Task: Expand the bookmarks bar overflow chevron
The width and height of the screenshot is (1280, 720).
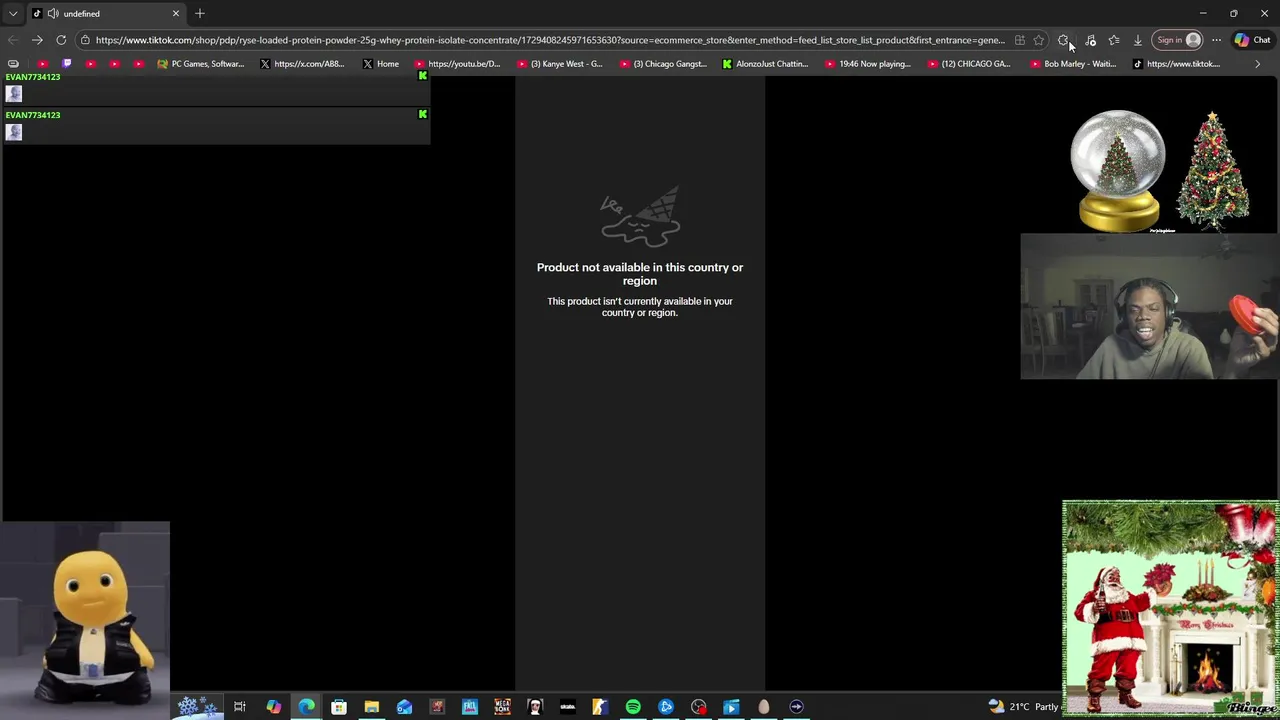Action: pos(1258,64)
